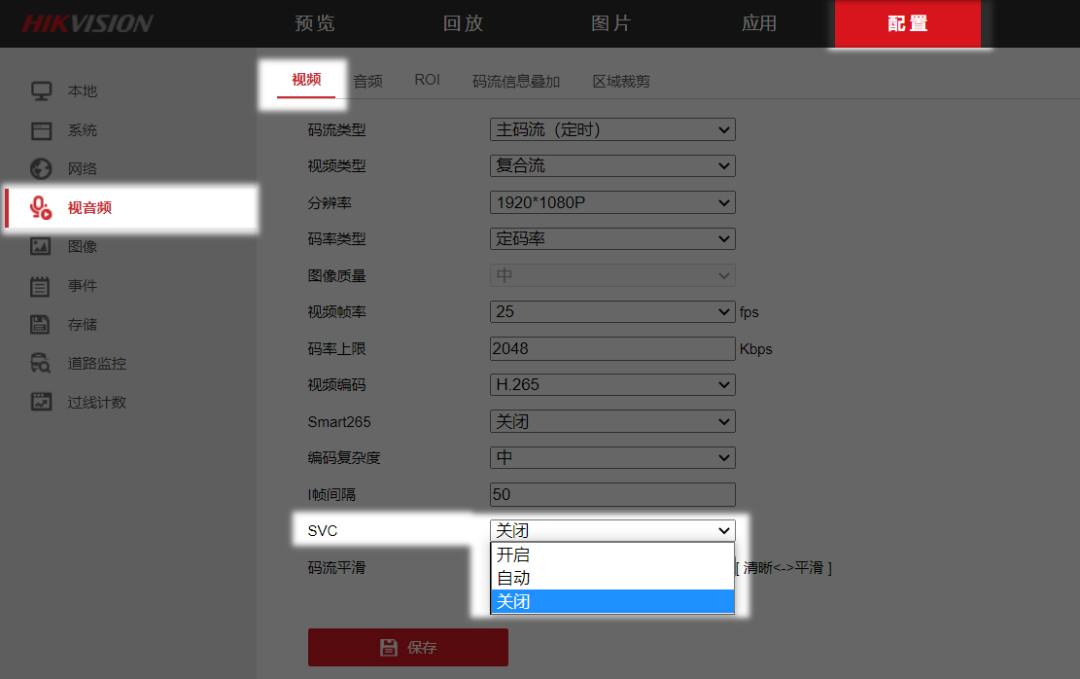
Task: Select the 系统 (System) sidebar icon
Action: (x=40, y=130)
